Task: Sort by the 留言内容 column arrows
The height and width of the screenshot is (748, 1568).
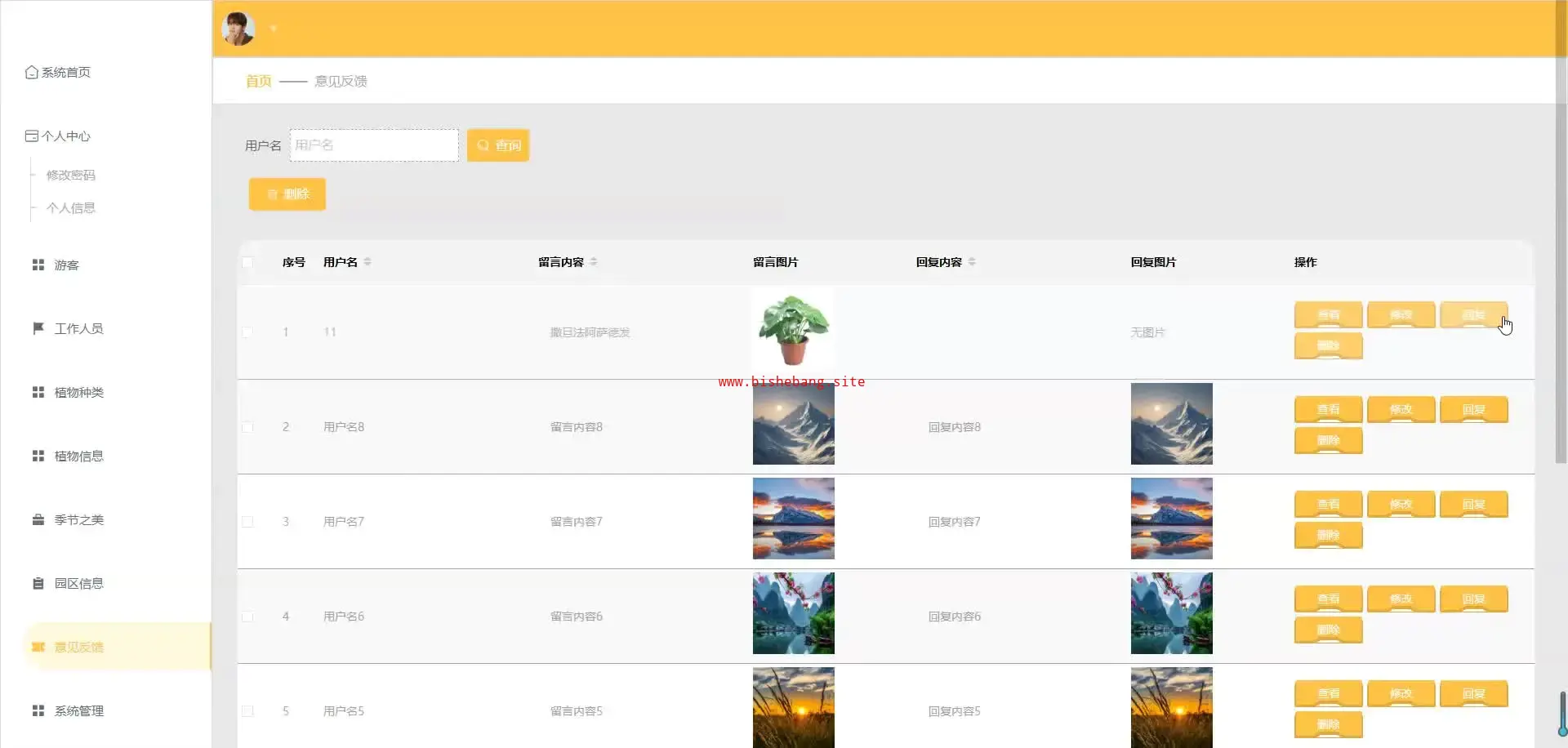Action: point(594,262)
